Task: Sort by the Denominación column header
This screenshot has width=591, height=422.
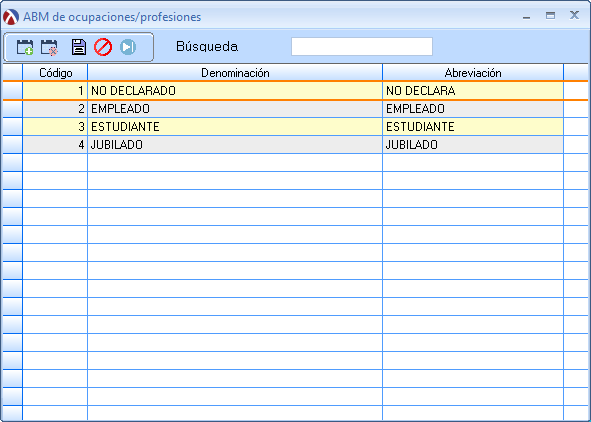Action: tap(235, 72)
